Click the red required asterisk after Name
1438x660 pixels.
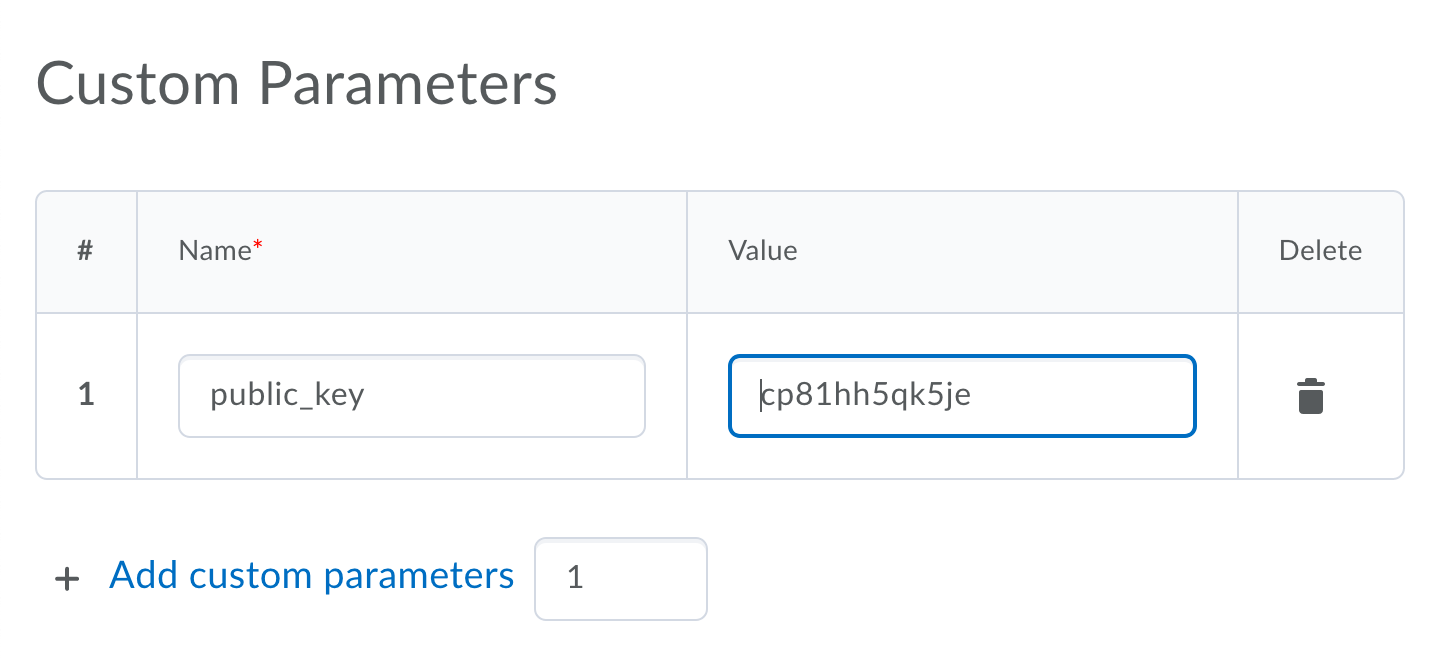pos(256,245)
